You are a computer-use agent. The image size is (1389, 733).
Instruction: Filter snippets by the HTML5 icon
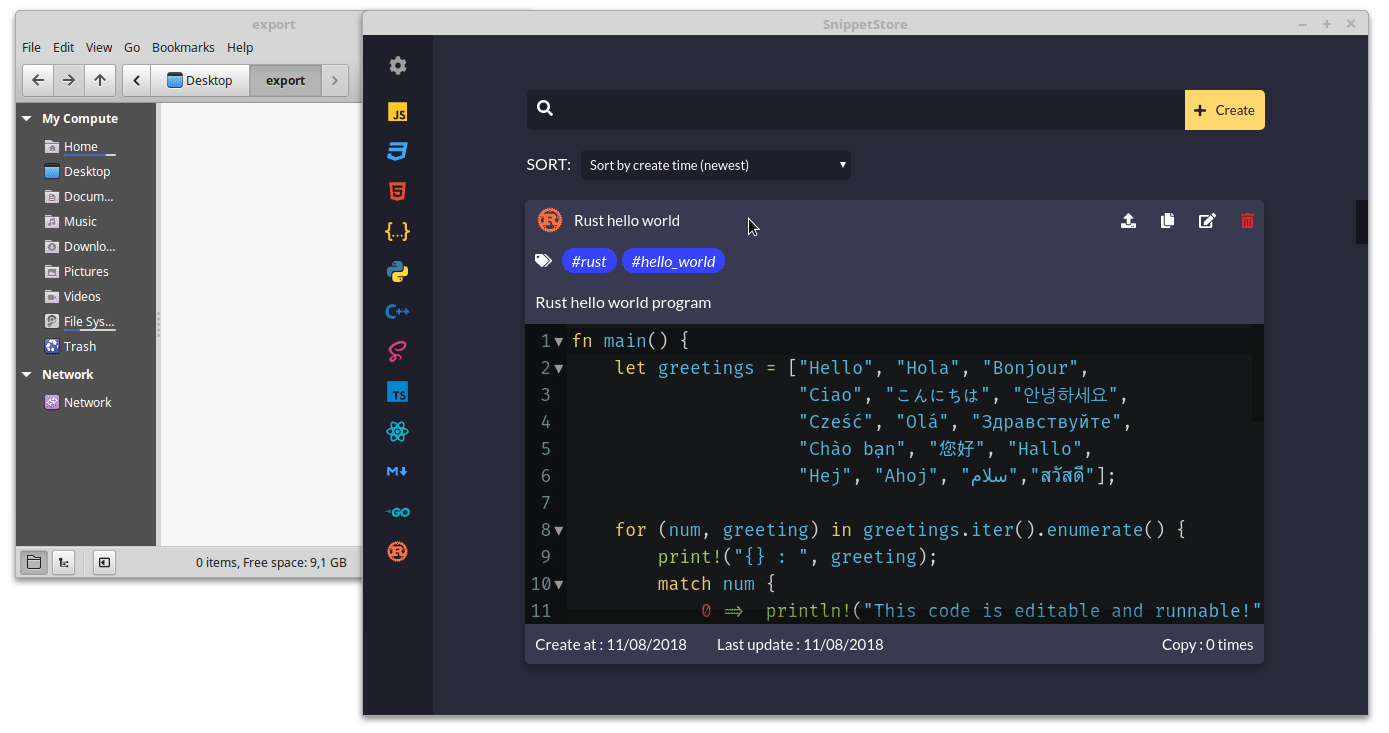coord(398,192)
